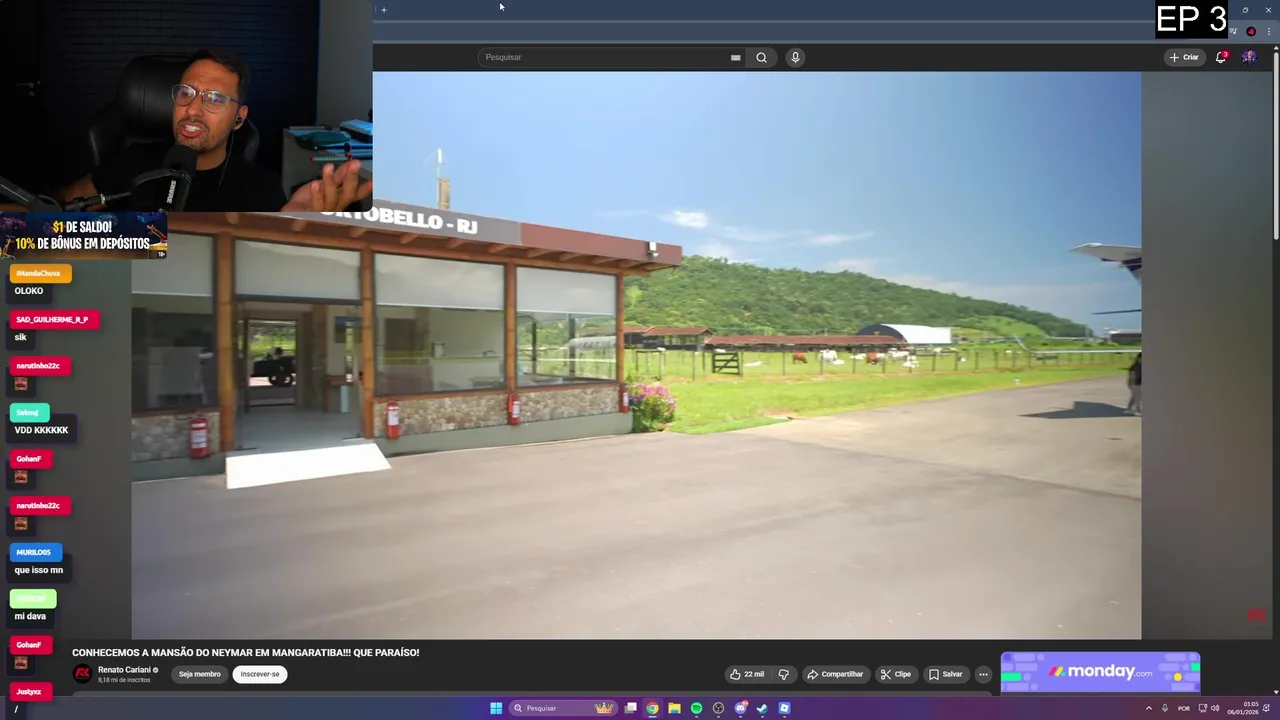
Task: Click the taskbar Pesquisar search box
Action: point(564,708)
